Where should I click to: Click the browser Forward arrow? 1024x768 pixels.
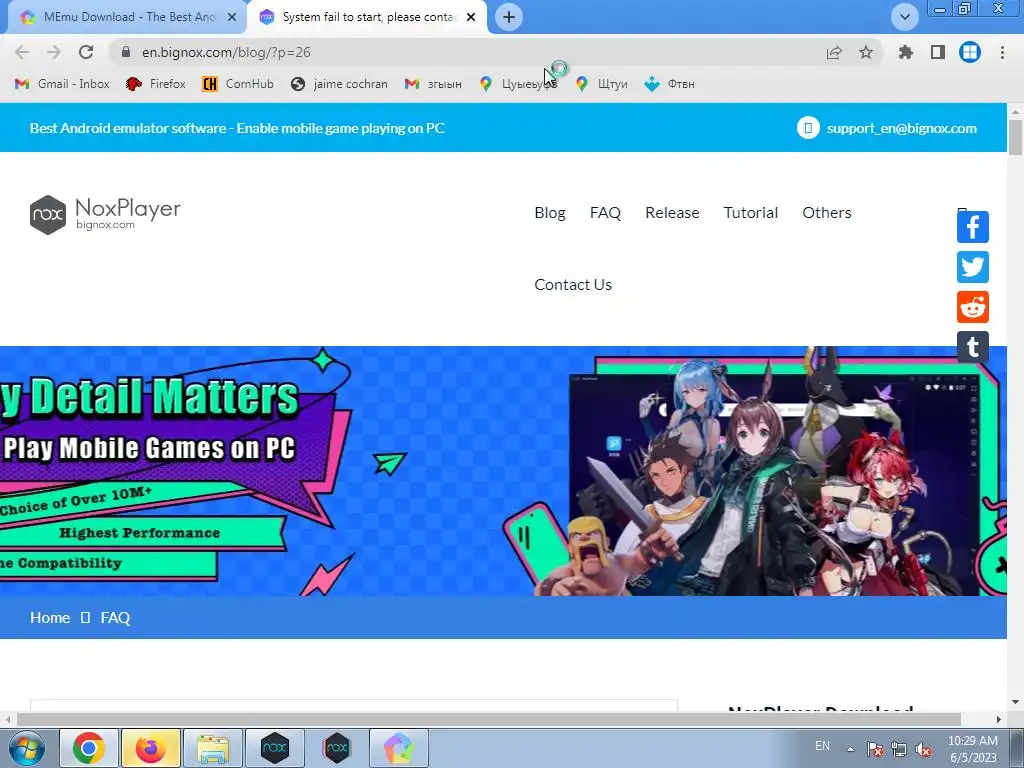(x=54, y=52)
